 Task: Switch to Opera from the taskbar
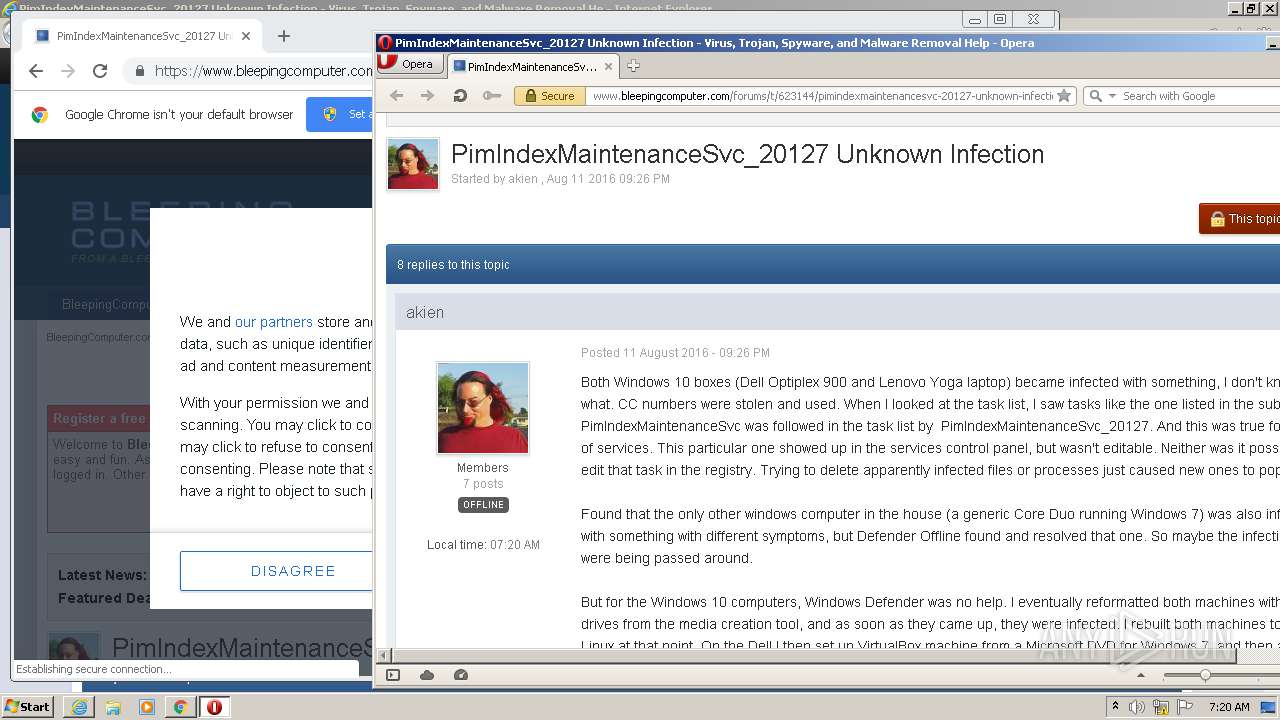click(214, 707)
